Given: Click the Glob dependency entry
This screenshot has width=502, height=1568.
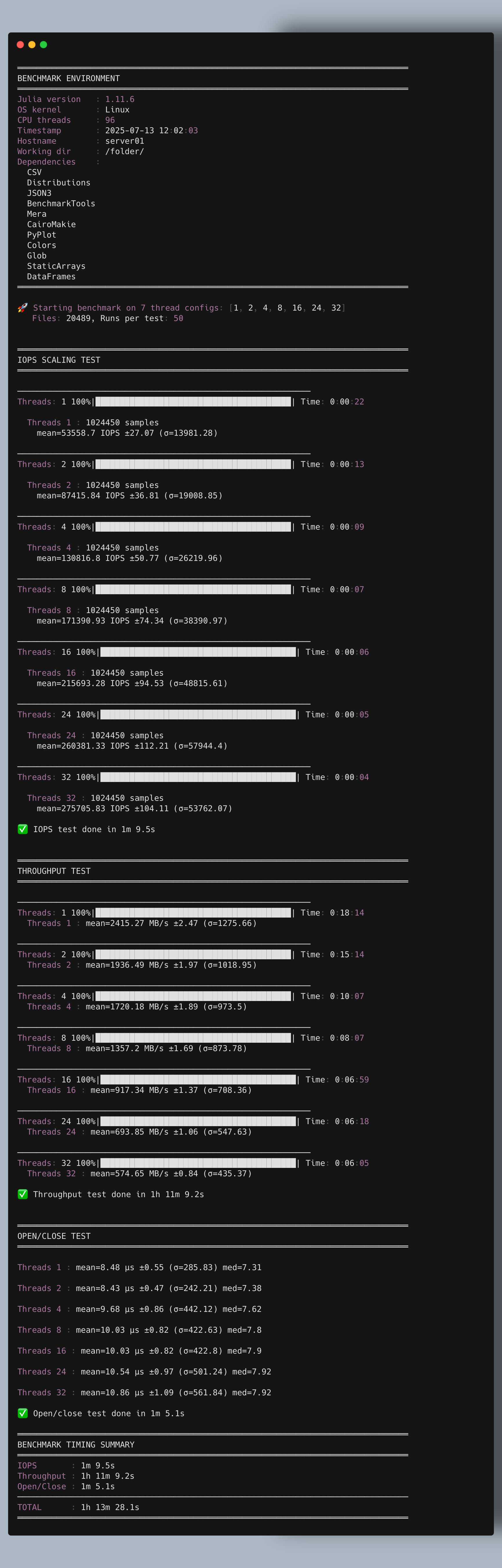Looking at the screenshot, I should point(37,256).
